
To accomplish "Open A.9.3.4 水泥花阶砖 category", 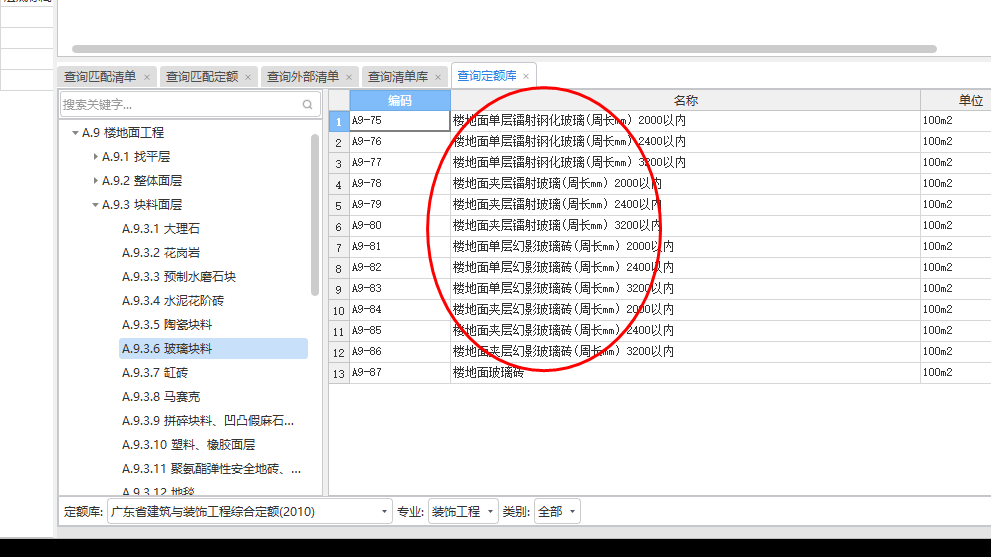I will [173, 301].
